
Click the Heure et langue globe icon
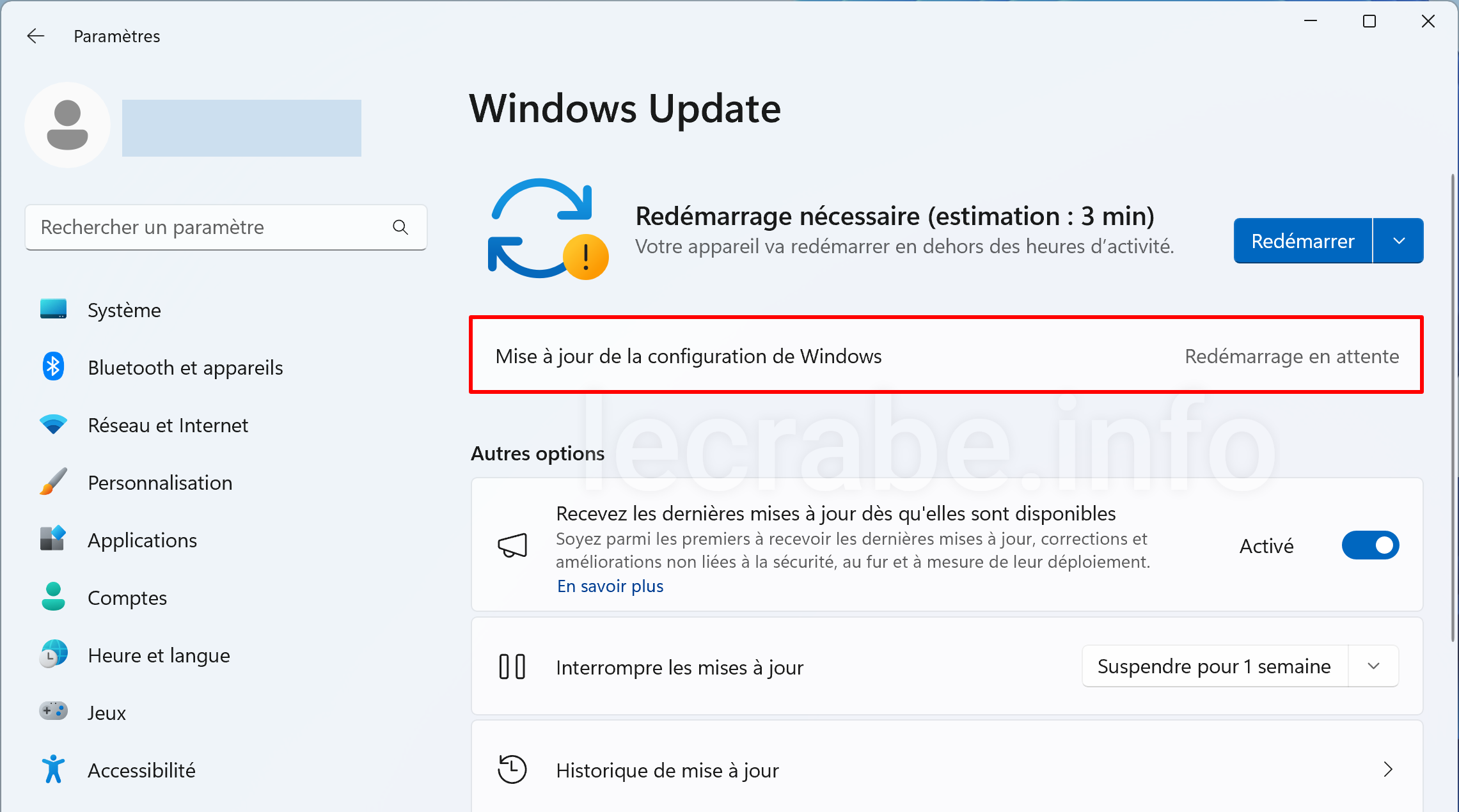click(53, 655)
